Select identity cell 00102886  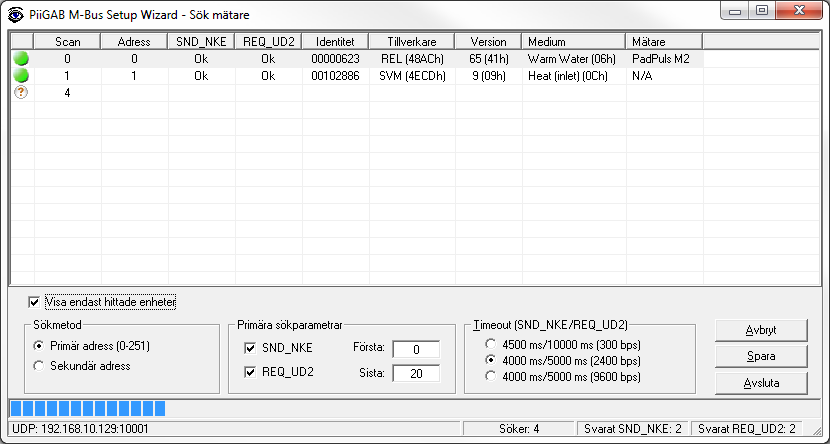click(x=336, y=76)
